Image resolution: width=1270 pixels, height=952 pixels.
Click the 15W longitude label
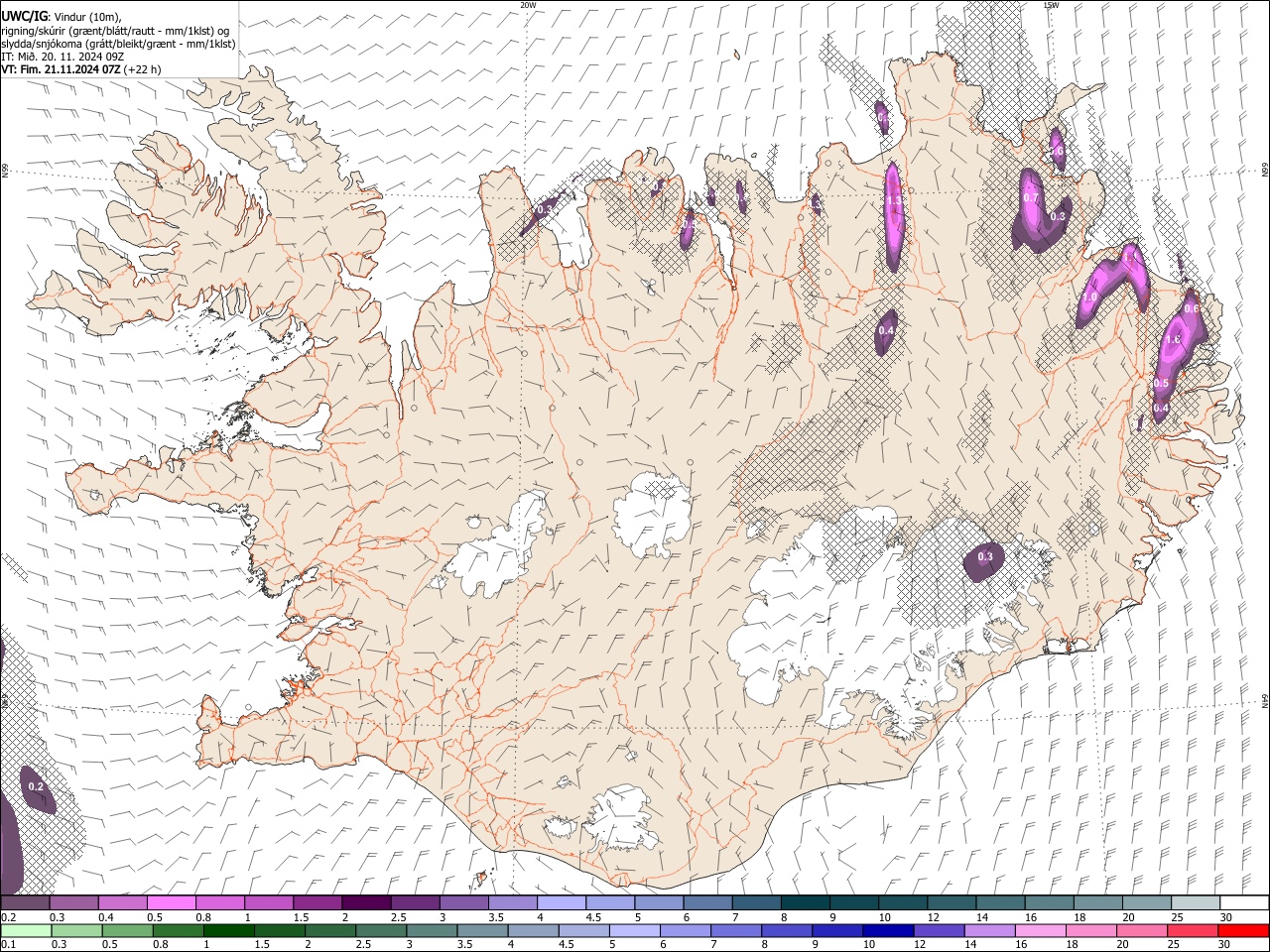pos(1051,5)
